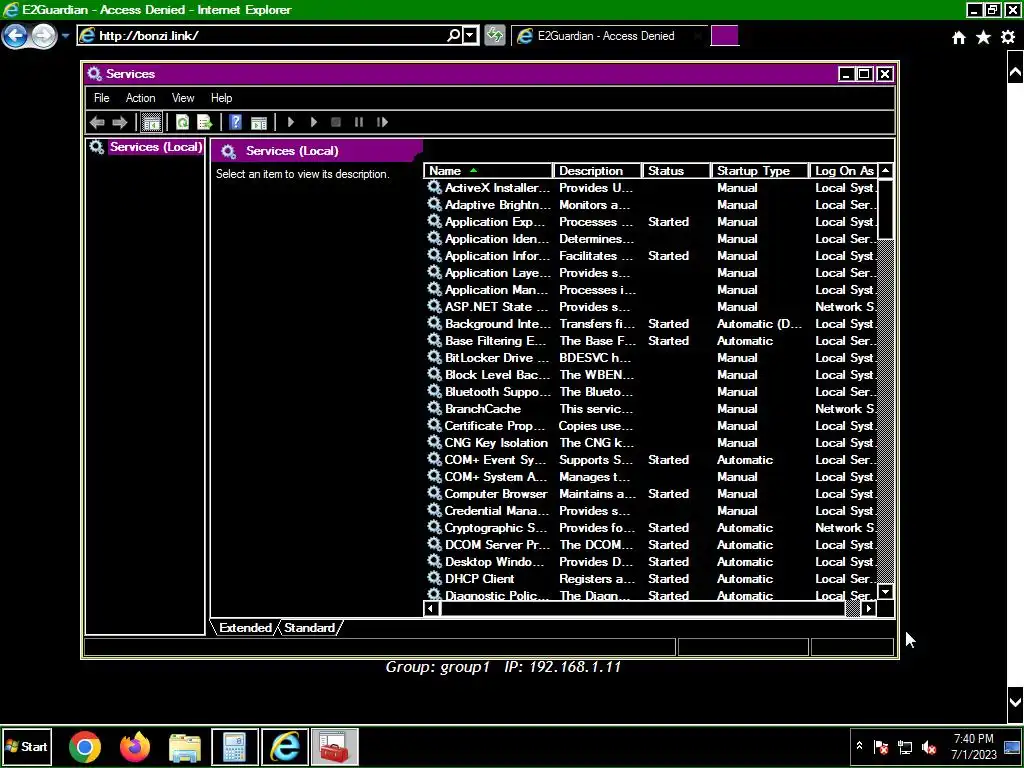
Task: Open the File menu in Services
Action: coord(101,98)
